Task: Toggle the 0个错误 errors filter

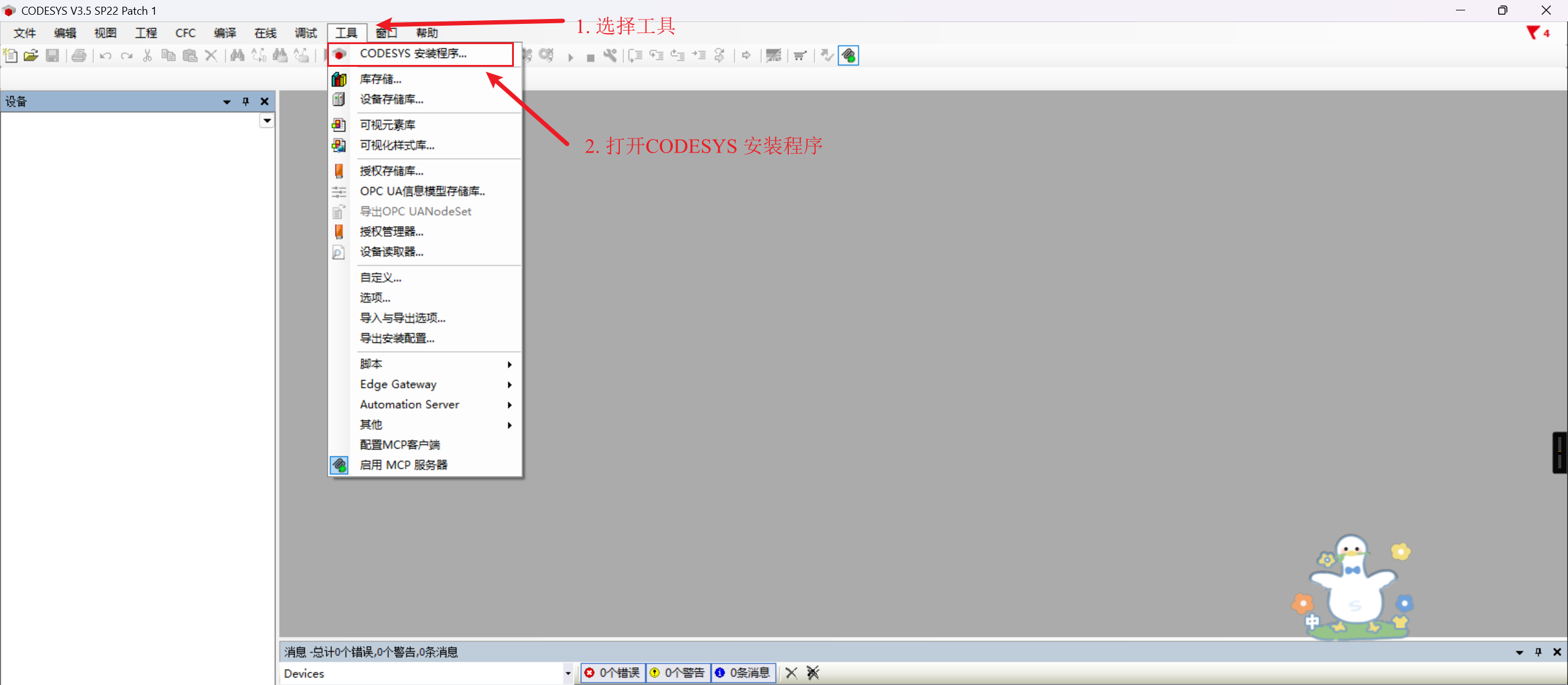Action: 613,673
